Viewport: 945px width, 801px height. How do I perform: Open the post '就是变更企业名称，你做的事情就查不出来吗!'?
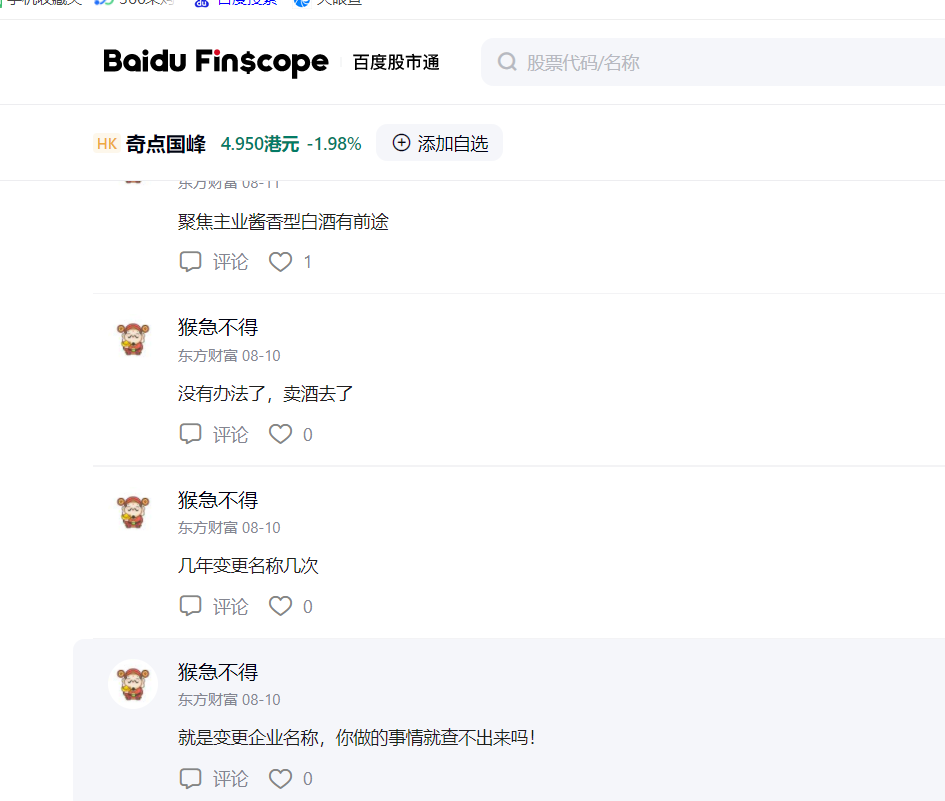tap(356, 738)
